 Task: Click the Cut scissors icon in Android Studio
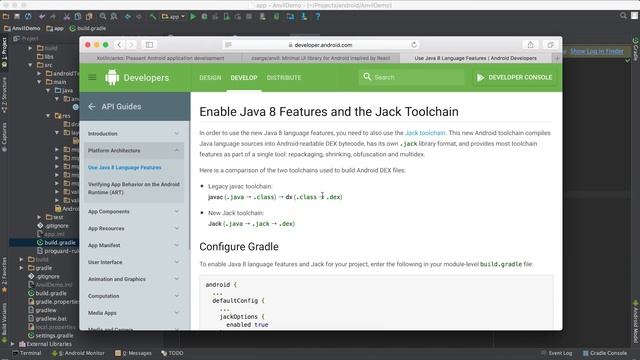67,17
